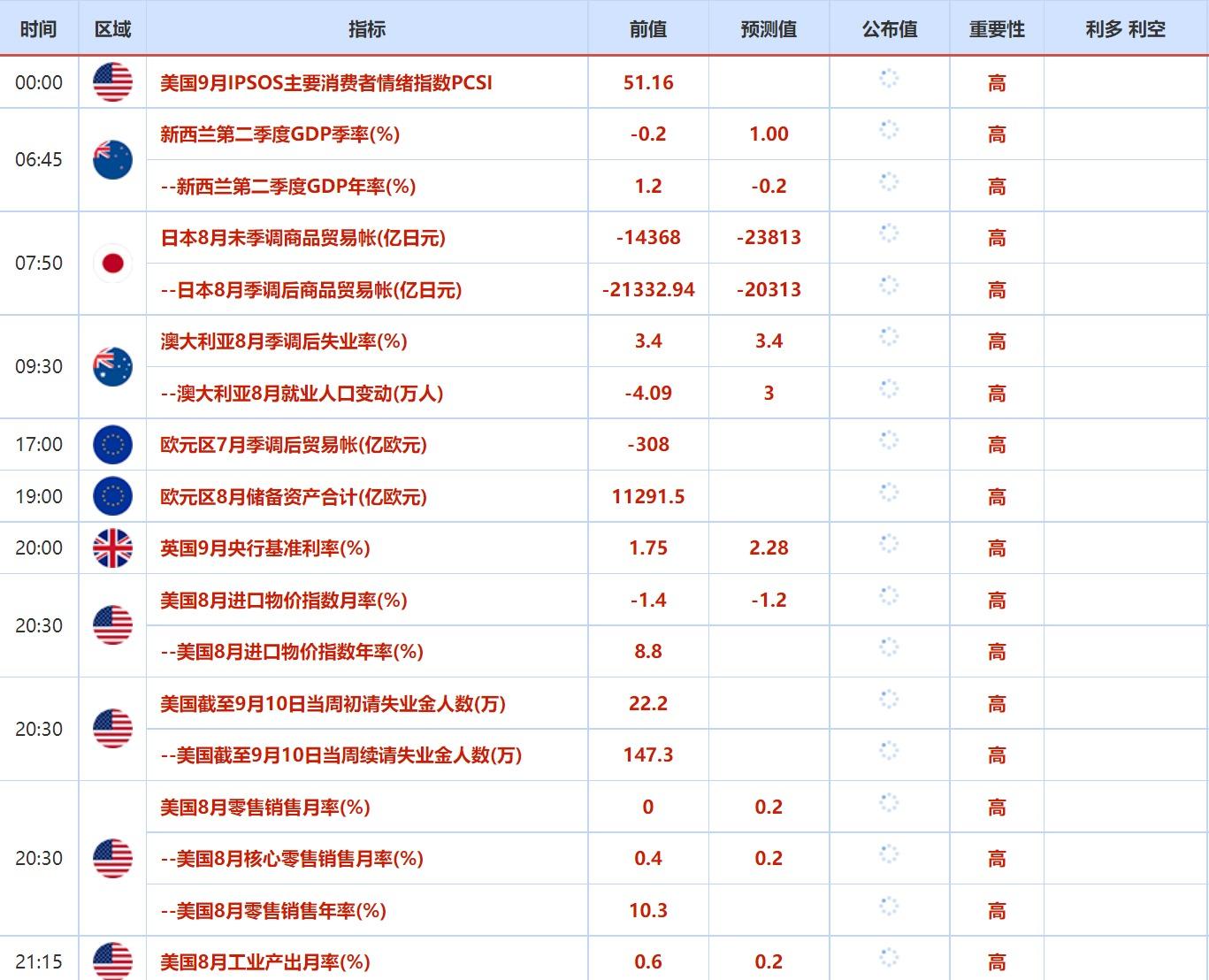Click the US flag in the 21:15 row
The width and height of the screenshot is (1209, 980).
coord(112,961)
